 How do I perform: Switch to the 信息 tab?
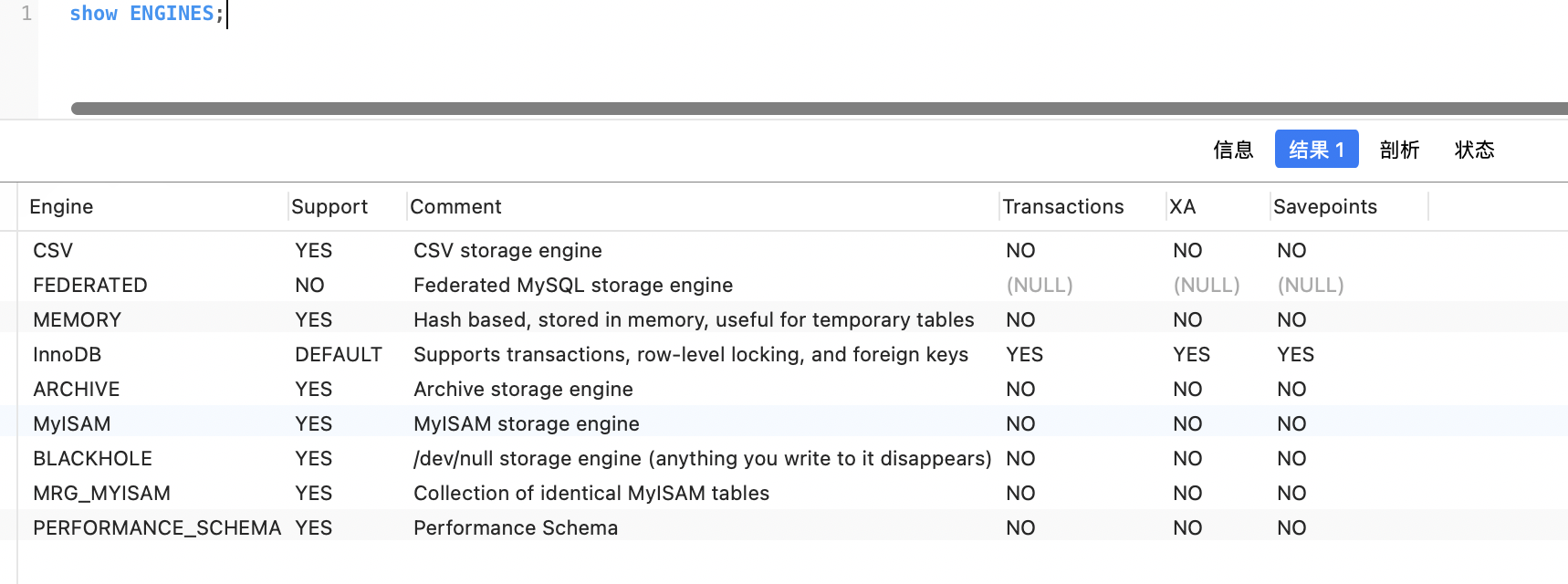(x=1233, y=150)
